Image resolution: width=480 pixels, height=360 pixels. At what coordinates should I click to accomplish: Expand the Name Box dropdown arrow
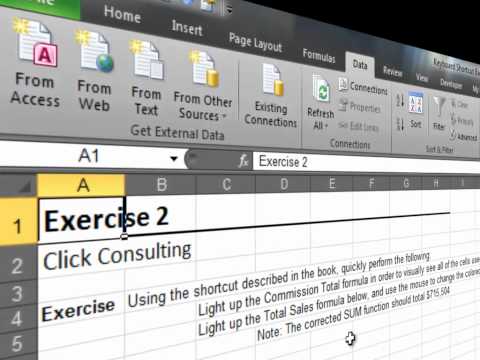[174, 158]
